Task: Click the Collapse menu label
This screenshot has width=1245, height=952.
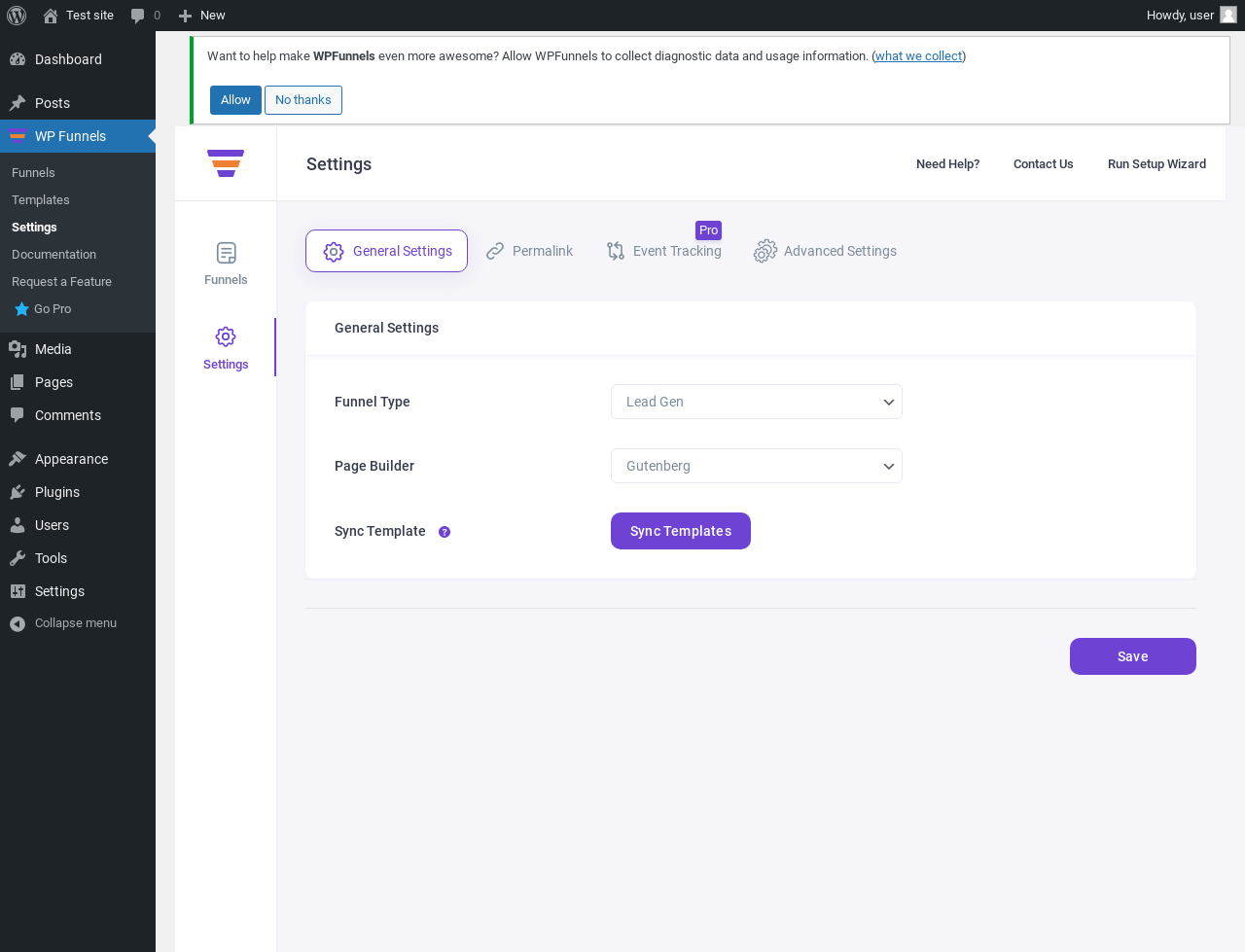Action: [76, 623]
